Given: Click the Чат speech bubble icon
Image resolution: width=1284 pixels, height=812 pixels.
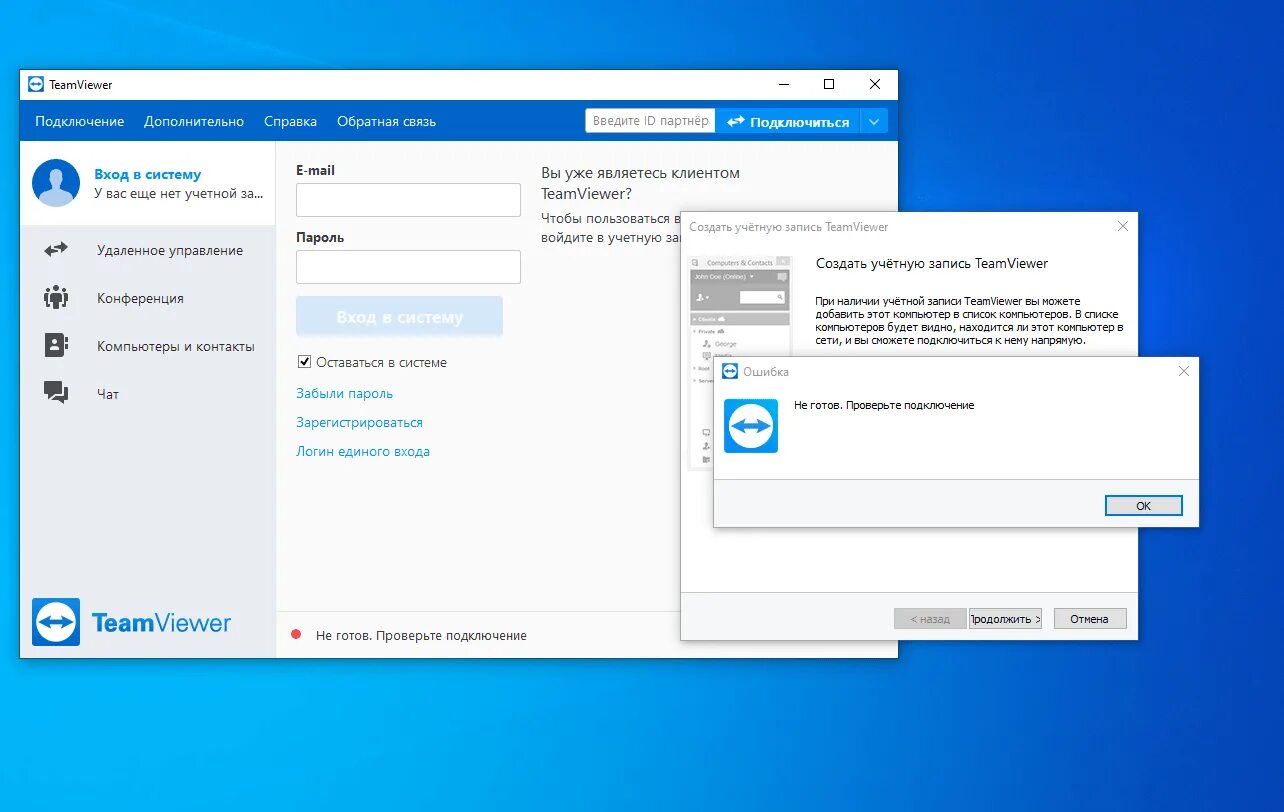Looking at the screenshot, I should click(56, 393).
